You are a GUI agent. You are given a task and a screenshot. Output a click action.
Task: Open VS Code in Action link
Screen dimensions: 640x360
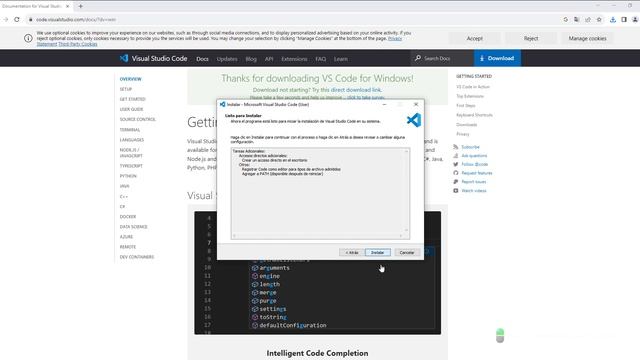[x=473, y=87]
